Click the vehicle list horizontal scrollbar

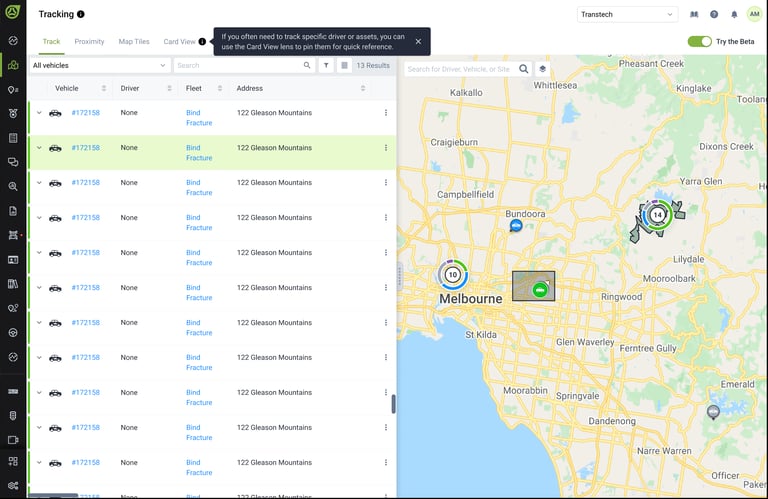[53, 496]
